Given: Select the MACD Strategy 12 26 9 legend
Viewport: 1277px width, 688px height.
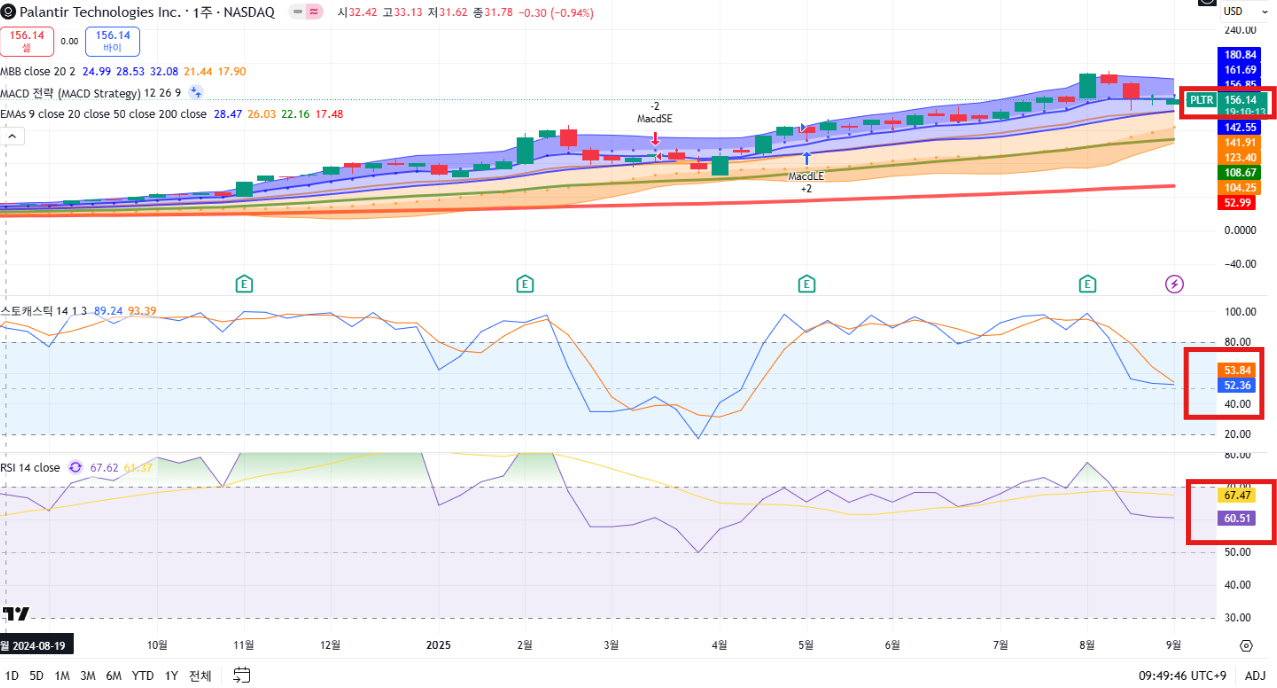Looking at the screenshot, I should pos(91,93).
